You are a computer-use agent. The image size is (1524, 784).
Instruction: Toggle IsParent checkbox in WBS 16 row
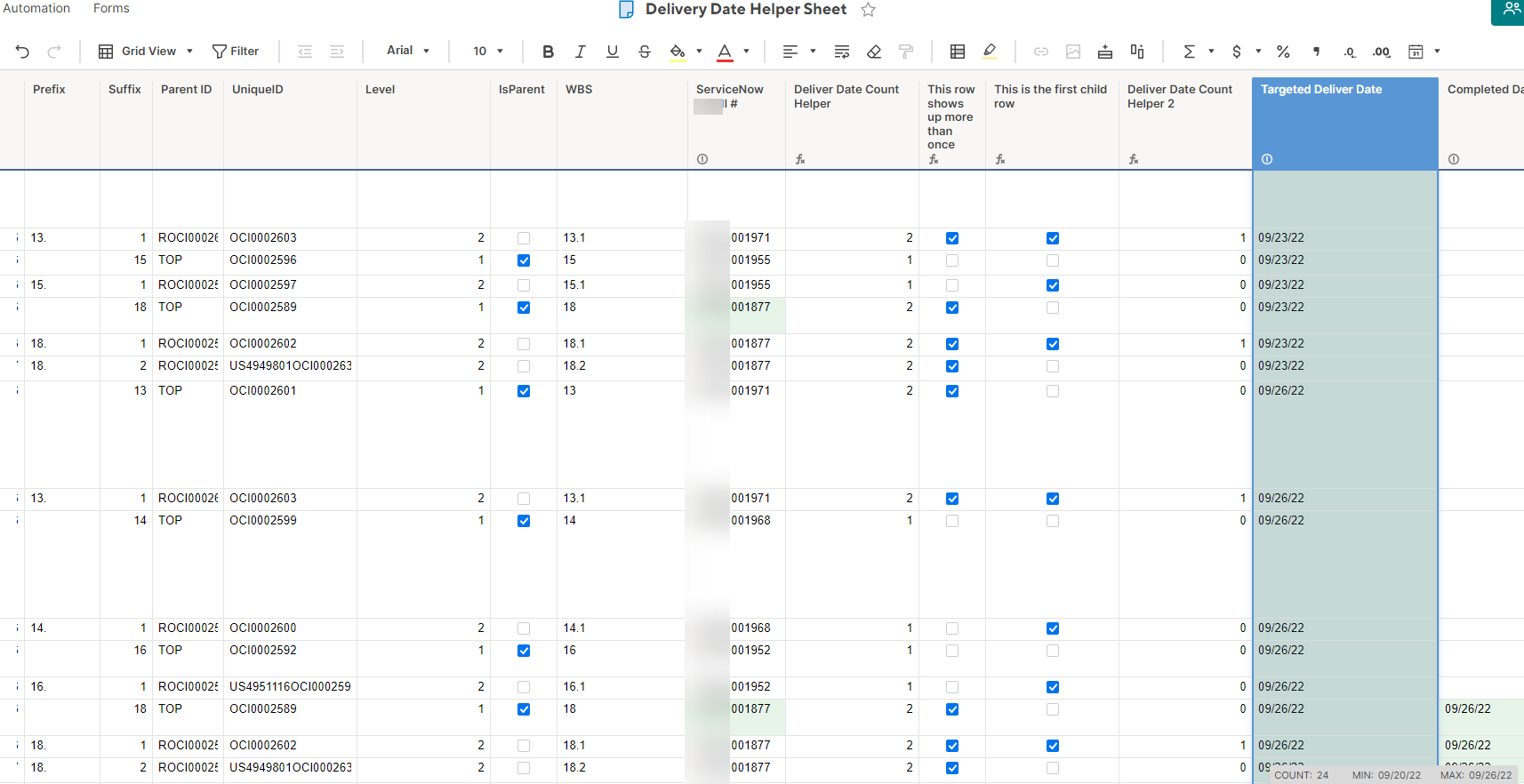click(524, 652)
